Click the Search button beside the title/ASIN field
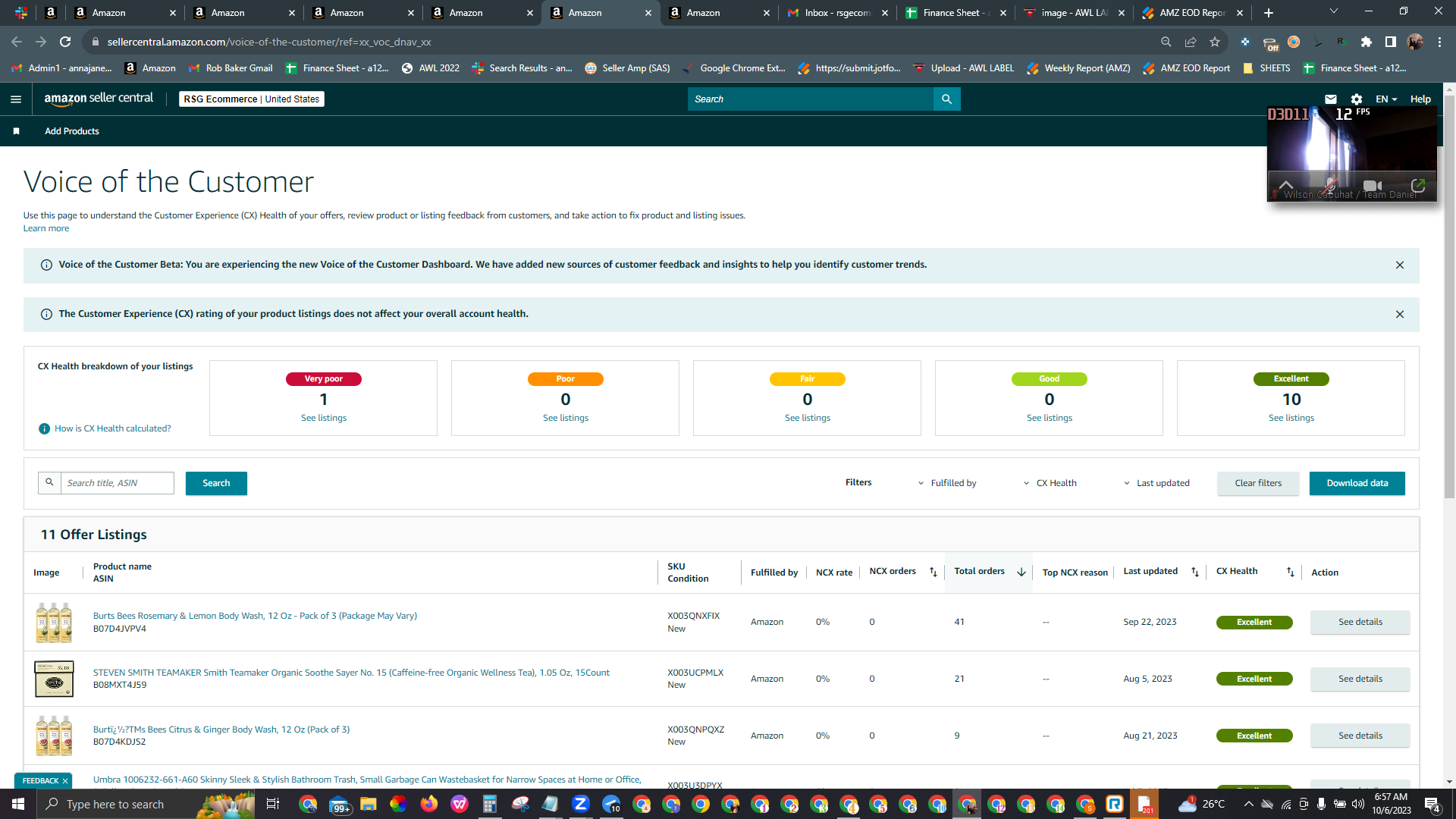The image size is (1456, 819). click(x=216, y=483)
